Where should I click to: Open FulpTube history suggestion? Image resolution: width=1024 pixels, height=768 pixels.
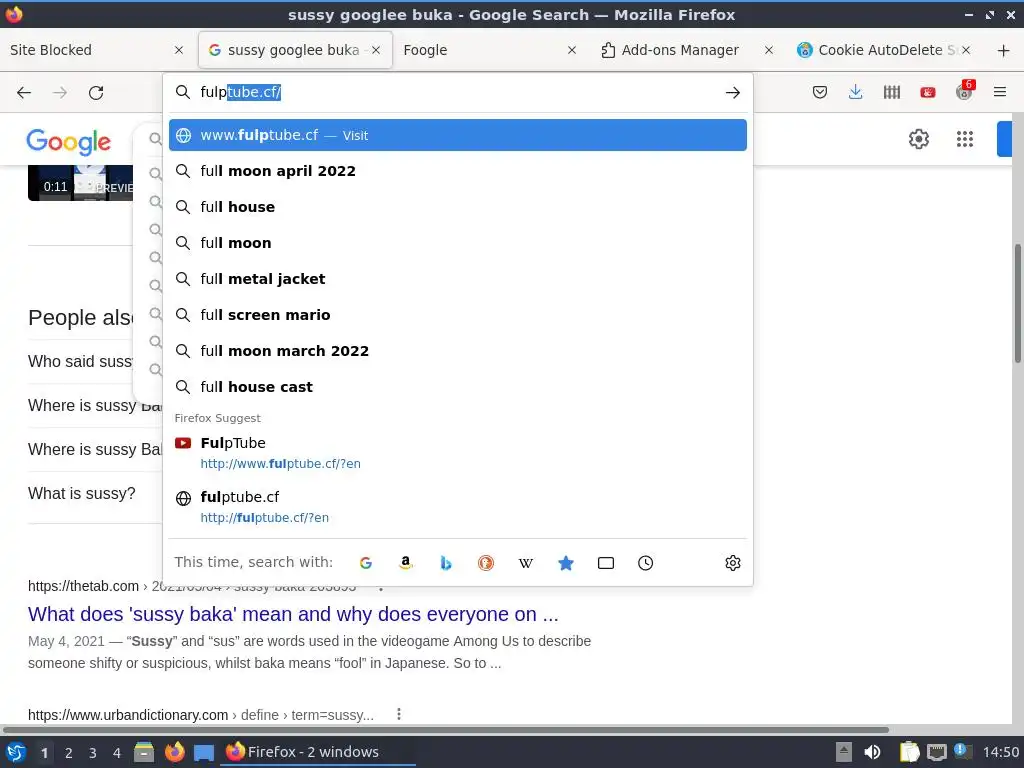coord(458,453)
